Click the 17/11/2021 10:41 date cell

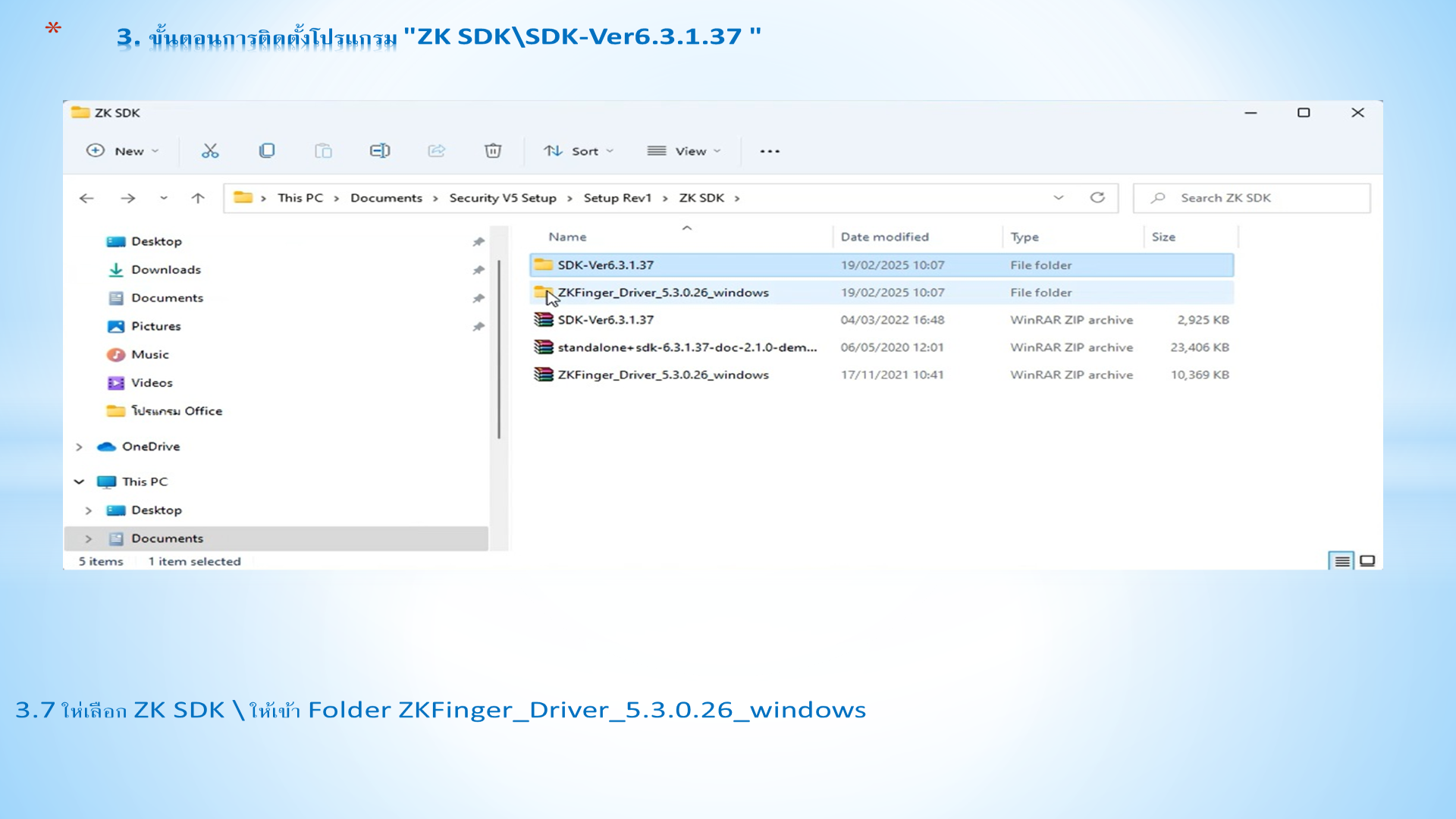(x=892, y=375)
